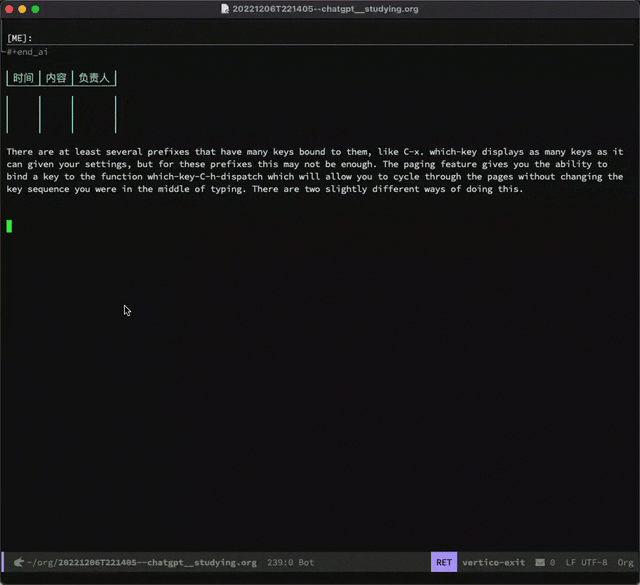The width and height of the screenshot is (640, 585).
Task: Click the UTF-8 encoding indicator
Action: click(x=594, y=563)
